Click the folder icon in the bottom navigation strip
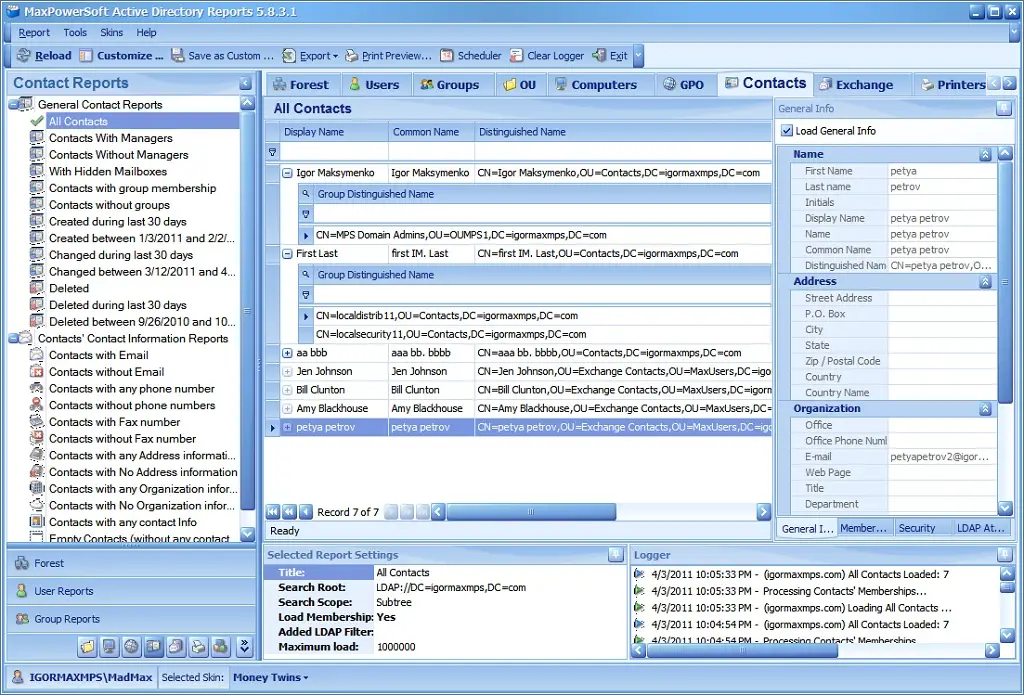The image size is (1024, 695). point(87,647)
